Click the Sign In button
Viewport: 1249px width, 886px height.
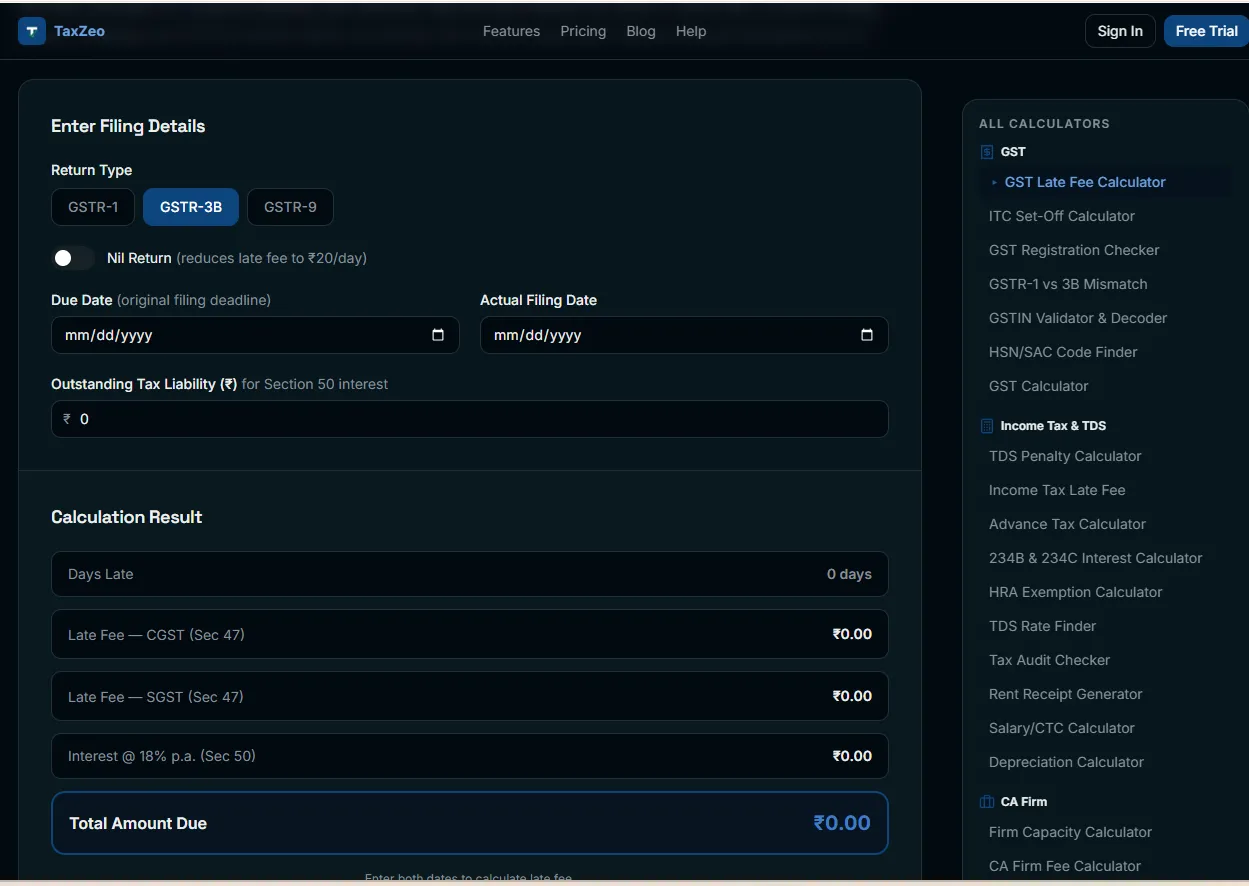[1120, 31]
